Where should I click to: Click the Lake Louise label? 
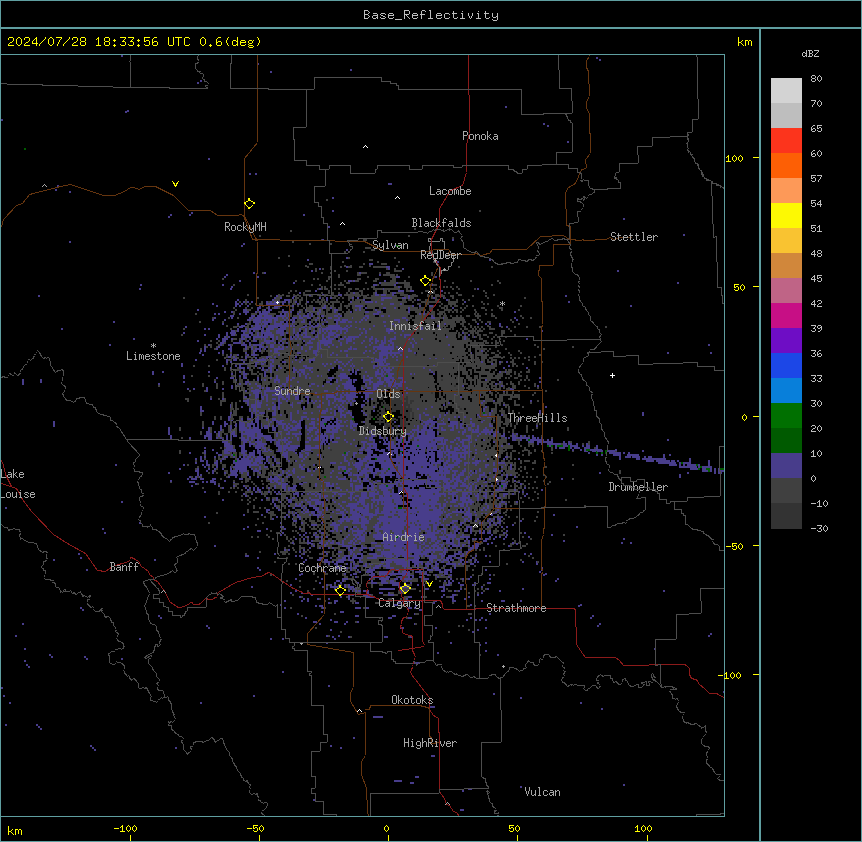[18, 484]
